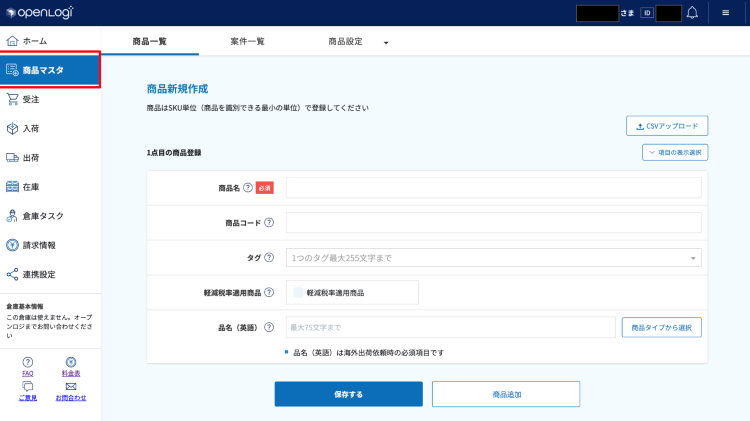
Task: Click the 商品コード input field
Action: pyautogui.click(x=494, y=223)
